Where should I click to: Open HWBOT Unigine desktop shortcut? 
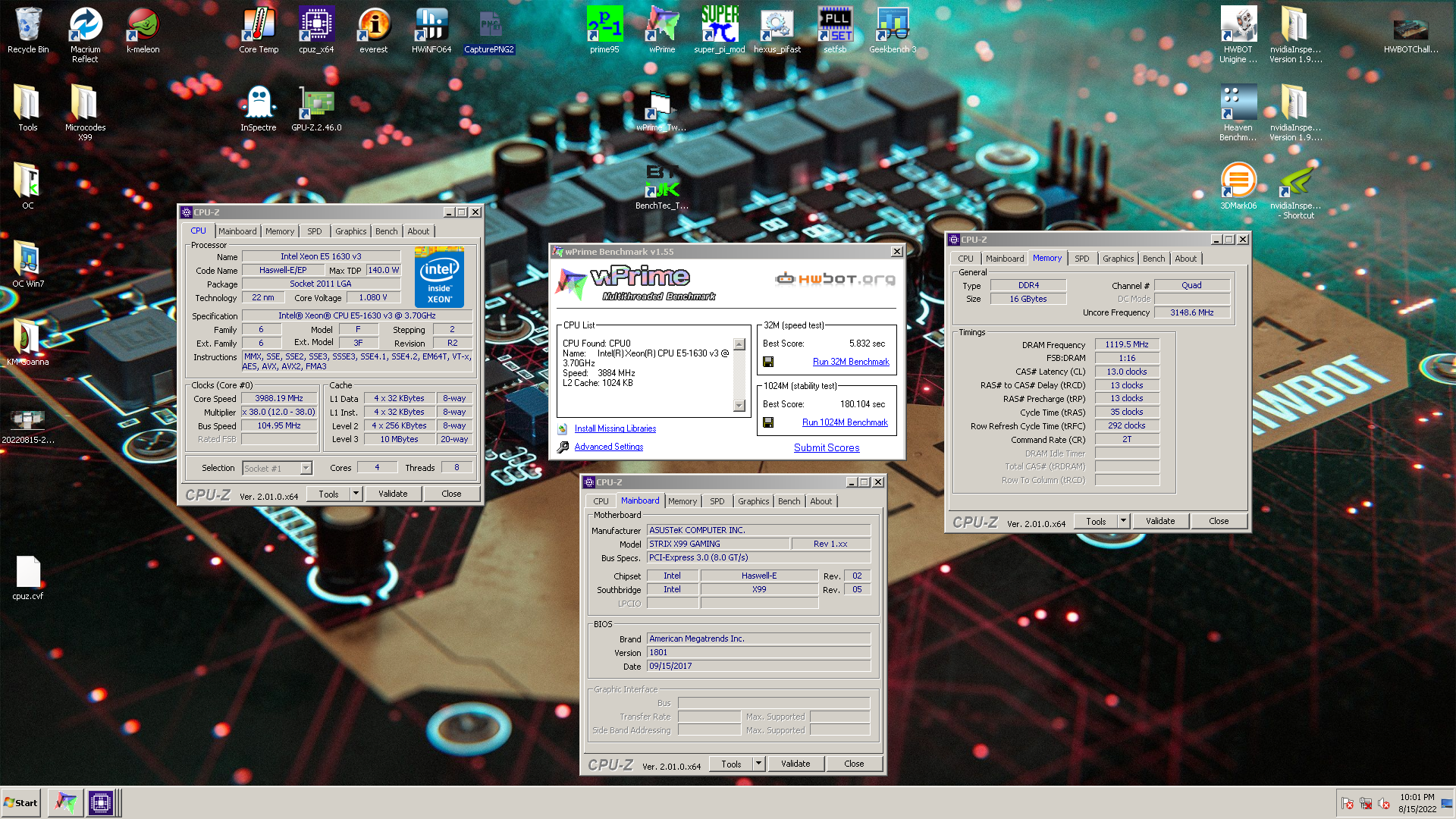click(x=1238, y=34)
